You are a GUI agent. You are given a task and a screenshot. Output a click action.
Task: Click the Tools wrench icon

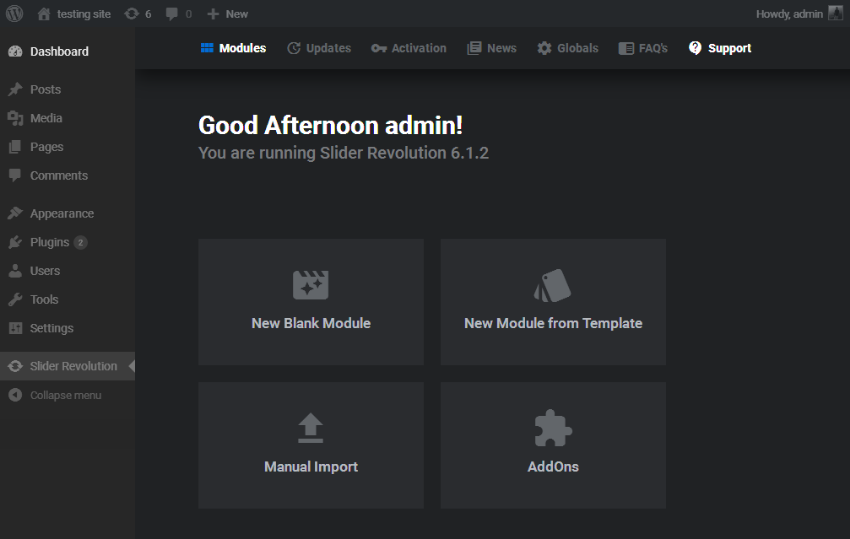coord(15,299)
